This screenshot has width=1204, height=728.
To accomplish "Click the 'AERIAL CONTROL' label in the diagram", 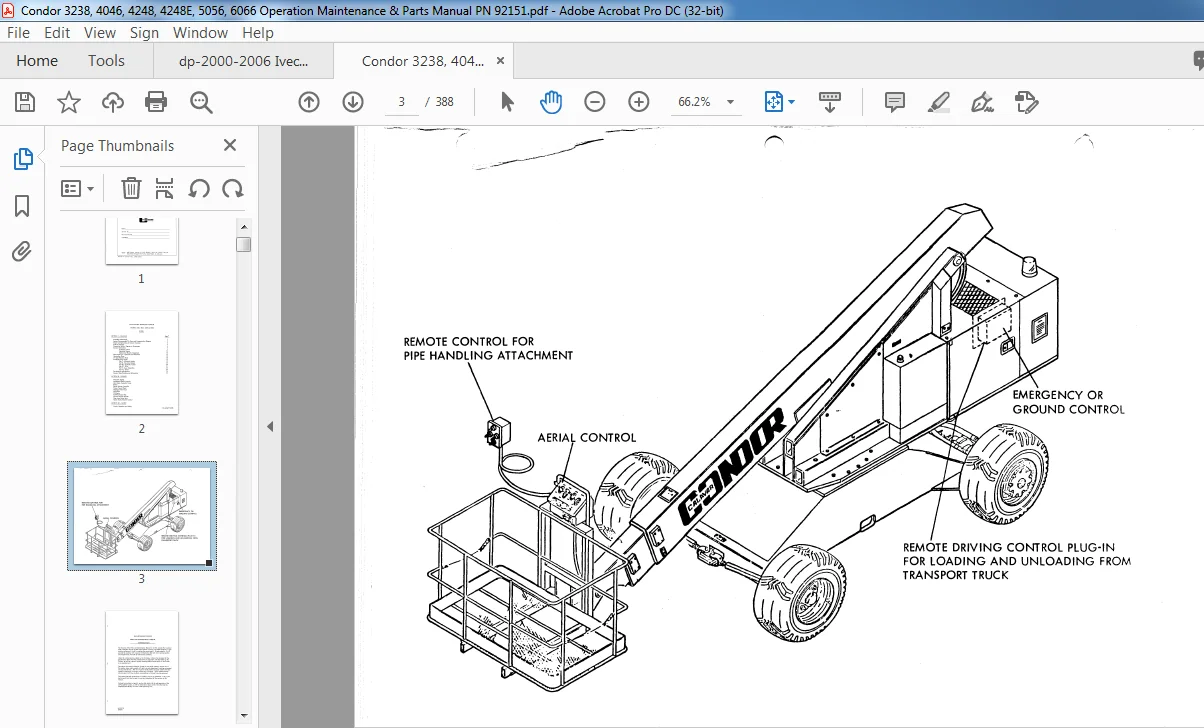I will (587, 437).
